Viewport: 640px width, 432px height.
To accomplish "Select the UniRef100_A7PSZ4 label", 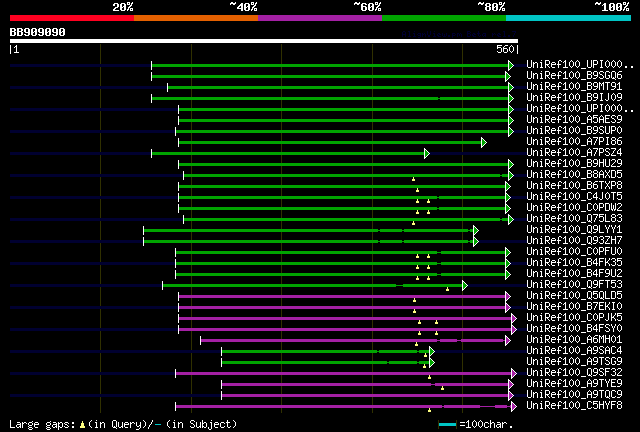I will [574, 153].
